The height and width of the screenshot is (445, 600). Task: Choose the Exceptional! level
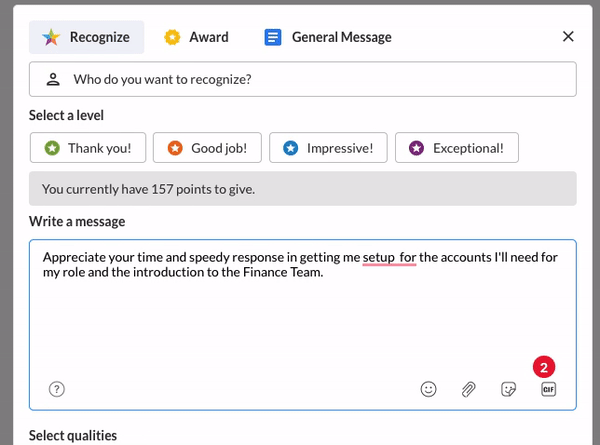(457, 148)
